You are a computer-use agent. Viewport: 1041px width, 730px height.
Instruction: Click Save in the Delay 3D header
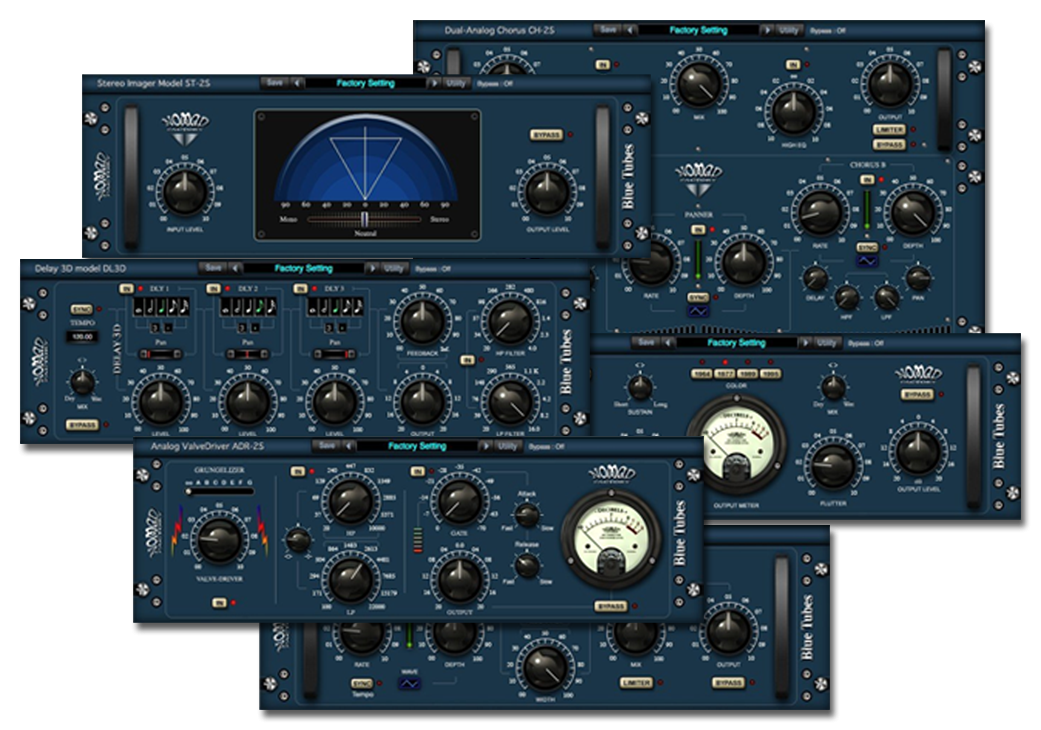[x=212, y=269]
